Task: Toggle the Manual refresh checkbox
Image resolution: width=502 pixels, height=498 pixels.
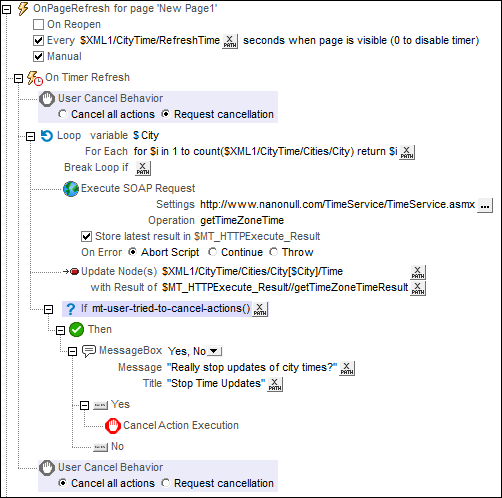Action: coord(39,57)
